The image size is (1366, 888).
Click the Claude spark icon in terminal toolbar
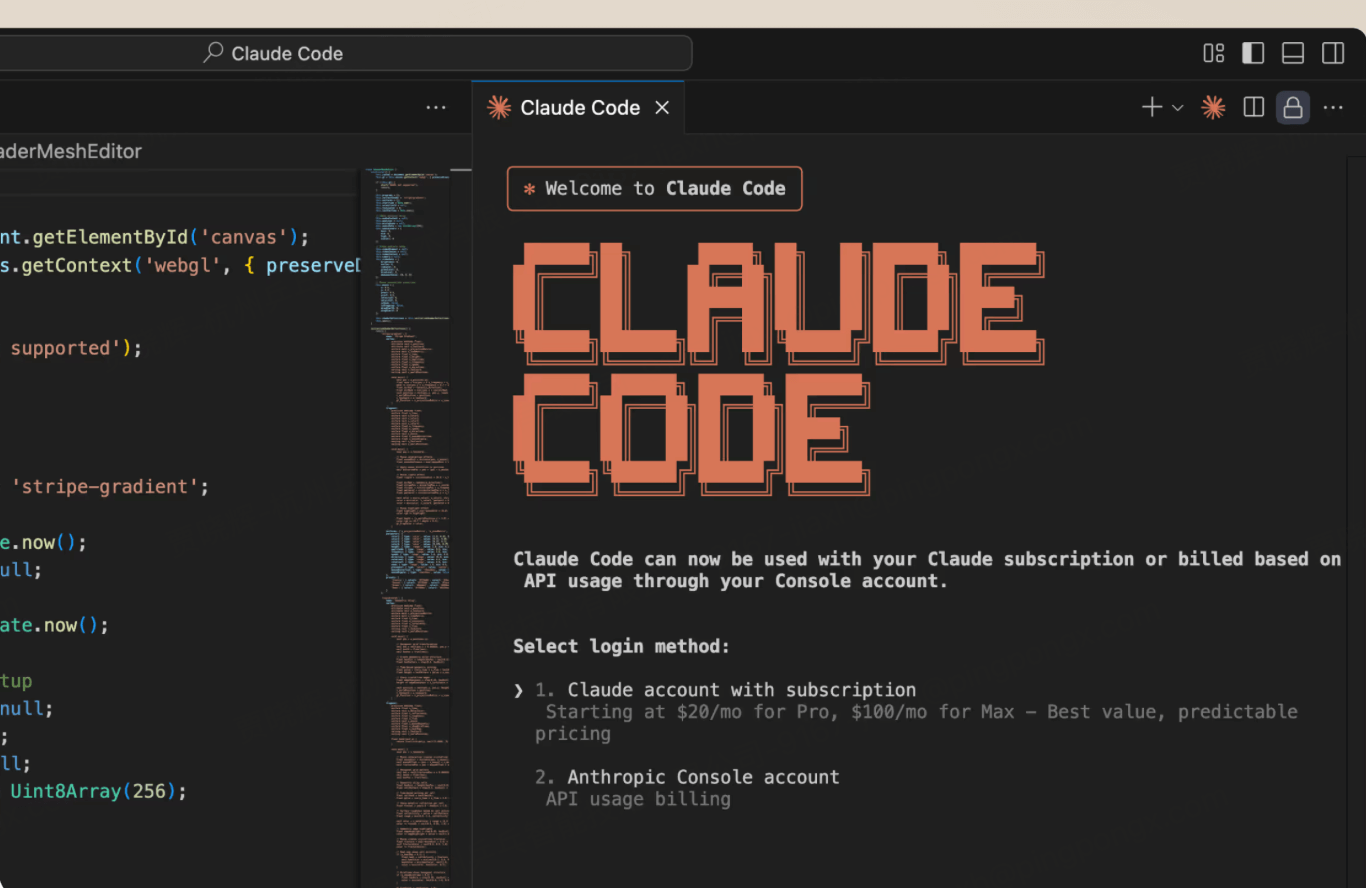point(1213,107)
